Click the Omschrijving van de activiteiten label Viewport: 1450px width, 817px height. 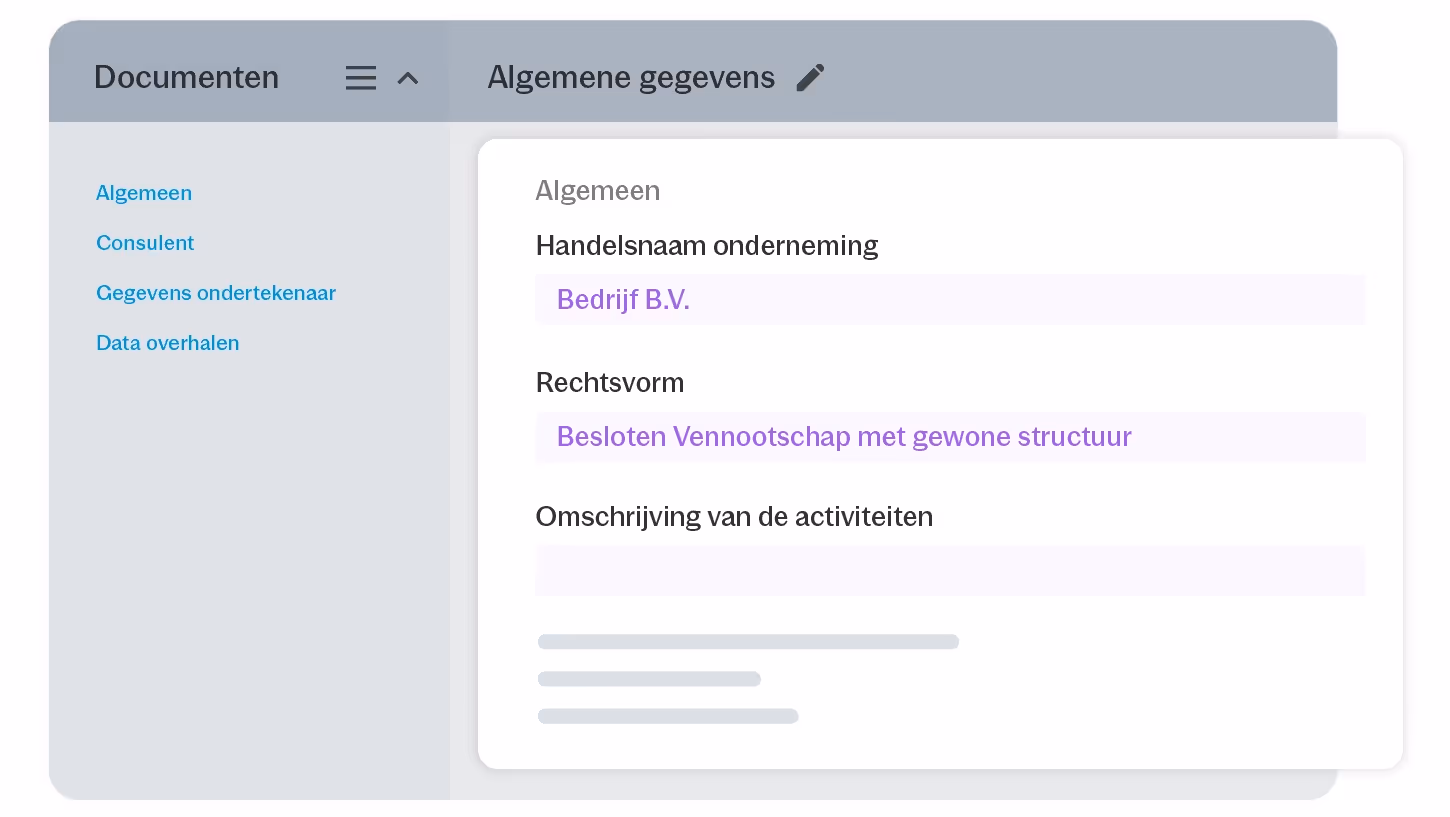[x=734, y=517]
